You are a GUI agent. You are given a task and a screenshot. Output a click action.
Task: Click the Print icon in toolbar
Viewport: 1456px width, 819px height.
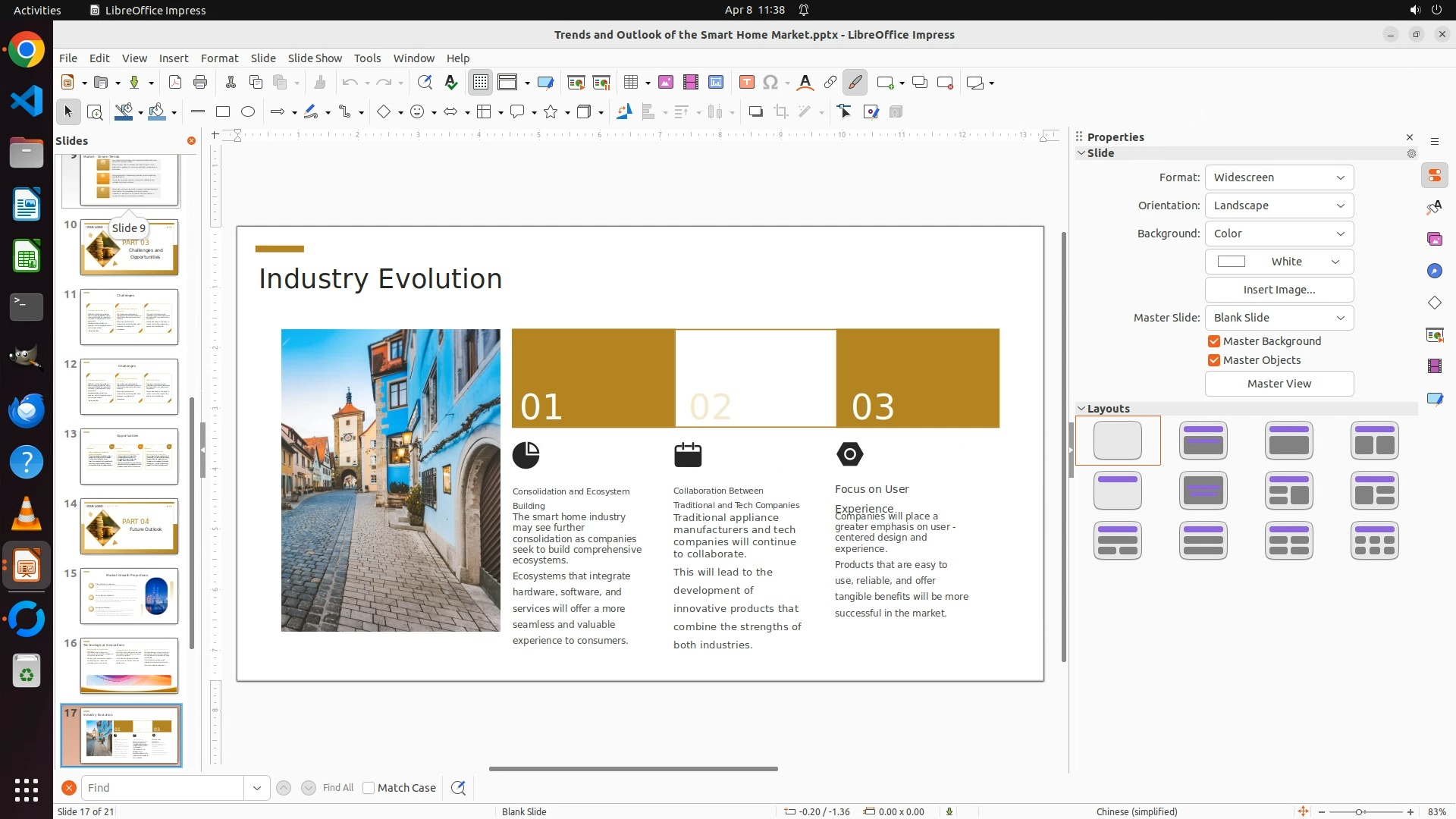(x=200, y=83)
